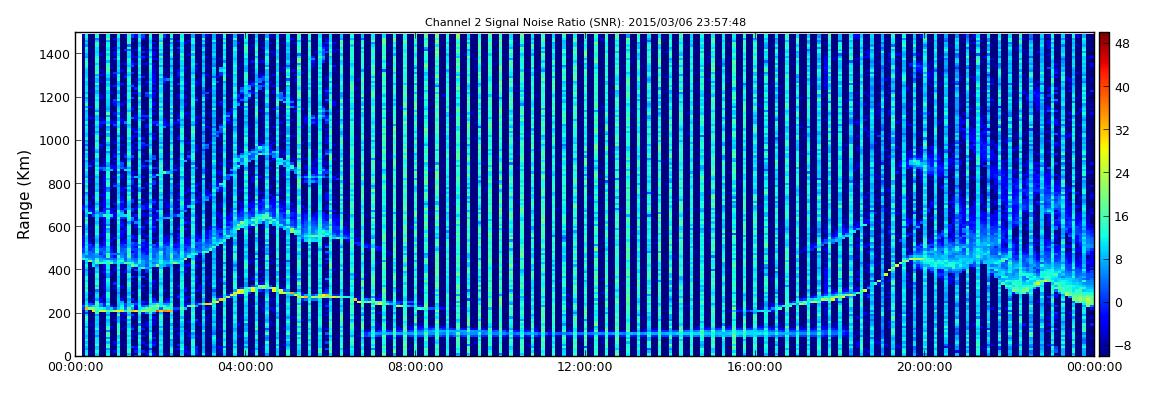Click the colorbar label 16
The width and height of the screenshot is (1150, 407).
(1123, 216)
